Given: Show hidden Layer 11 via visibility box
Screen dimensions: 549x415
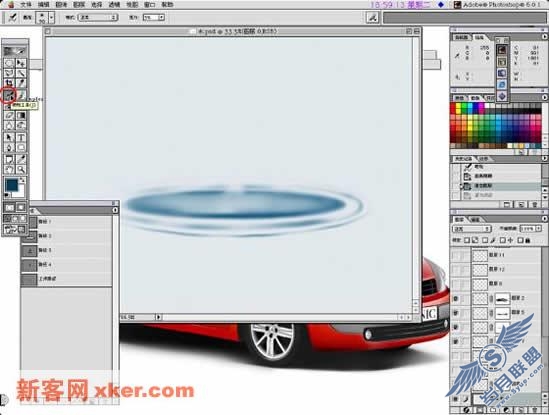Looking at the screenshot, I should coord(456,255).
